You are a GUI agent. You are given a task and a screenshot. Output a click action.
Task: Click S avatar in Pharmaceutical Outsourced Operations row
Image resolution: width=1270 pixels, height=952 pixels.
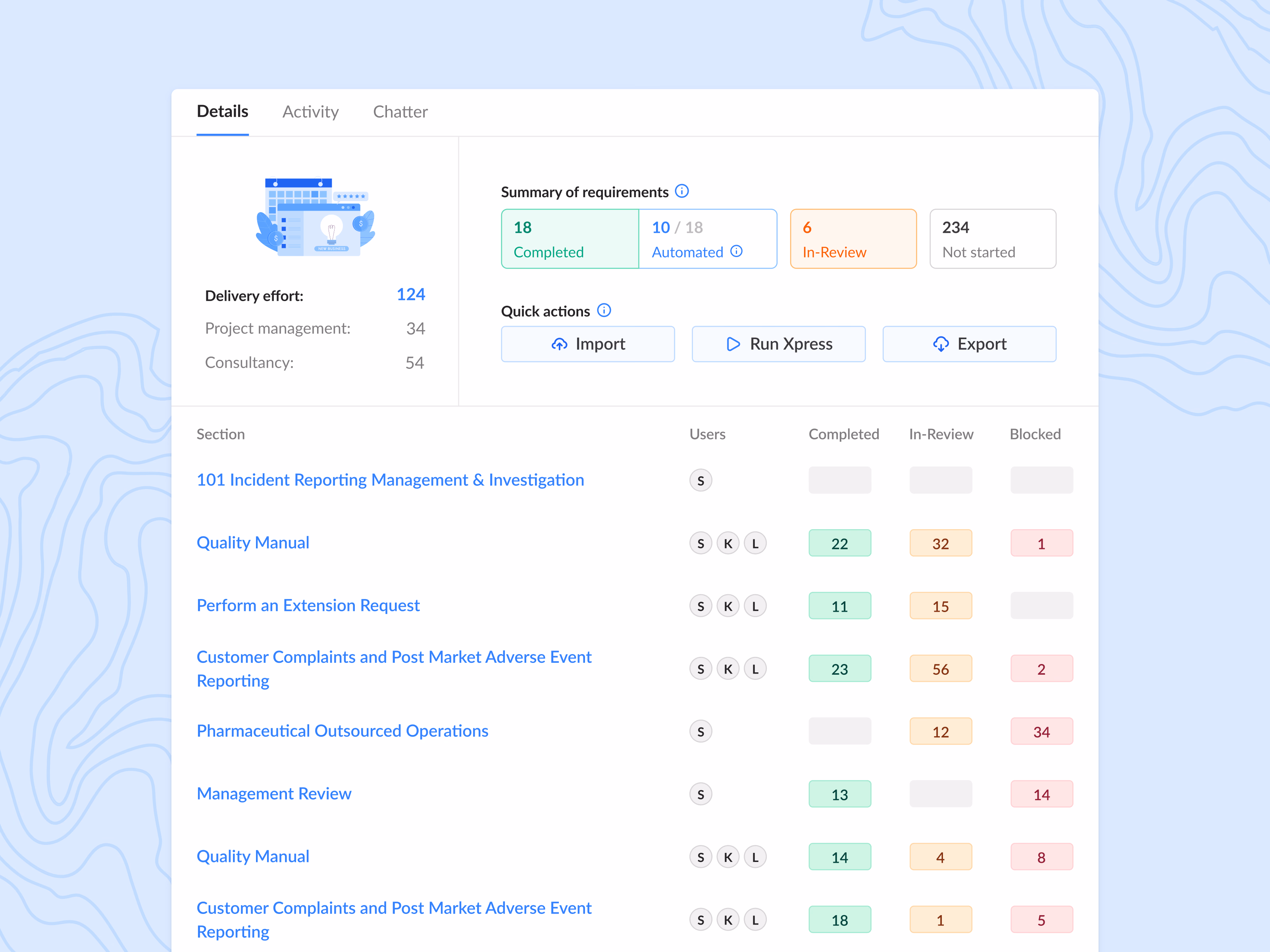click(x=700, y=731)
